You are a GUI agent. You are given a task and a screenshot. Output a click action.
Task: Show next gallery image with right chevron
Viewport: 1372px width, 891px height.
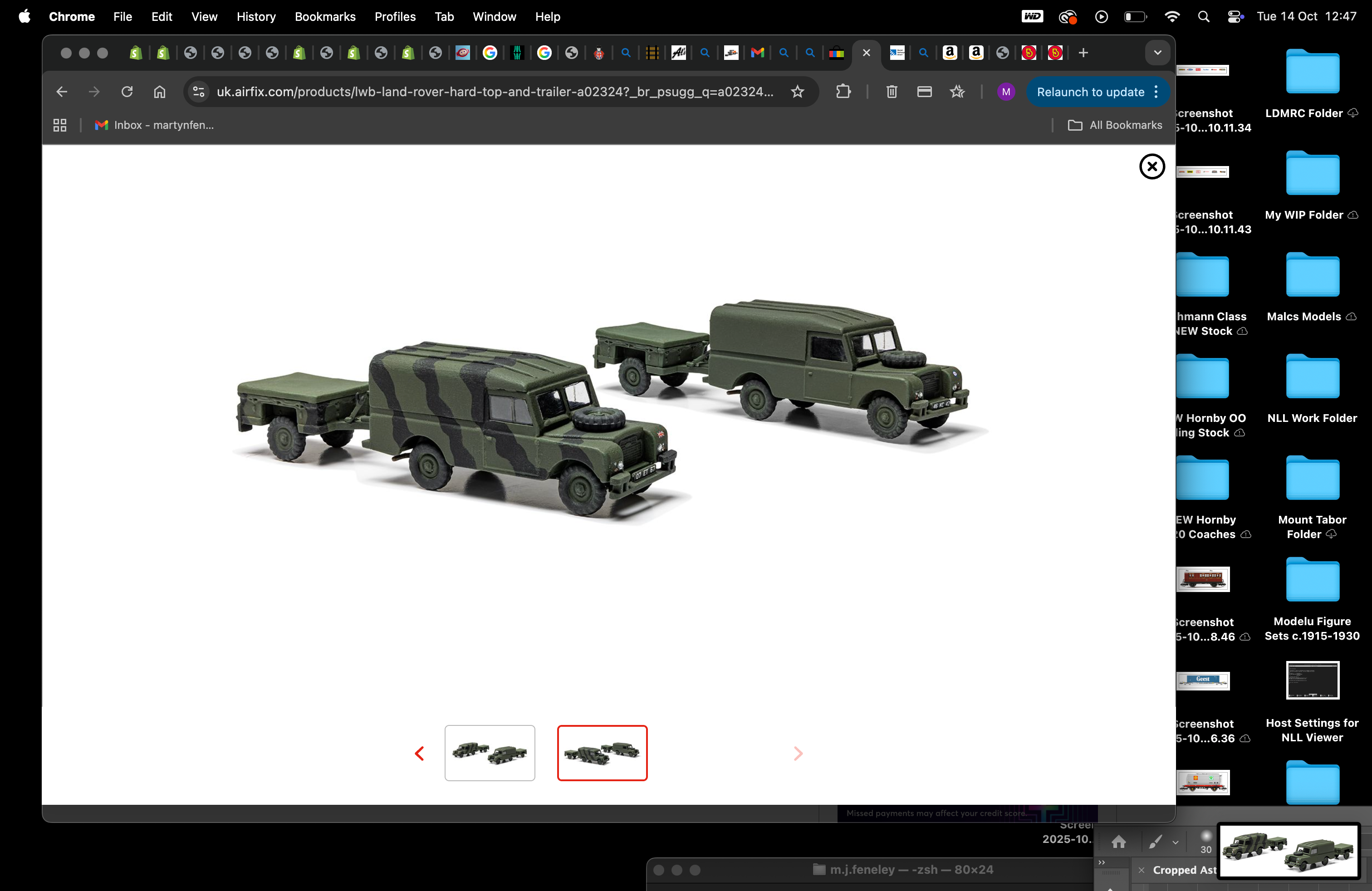798,753
